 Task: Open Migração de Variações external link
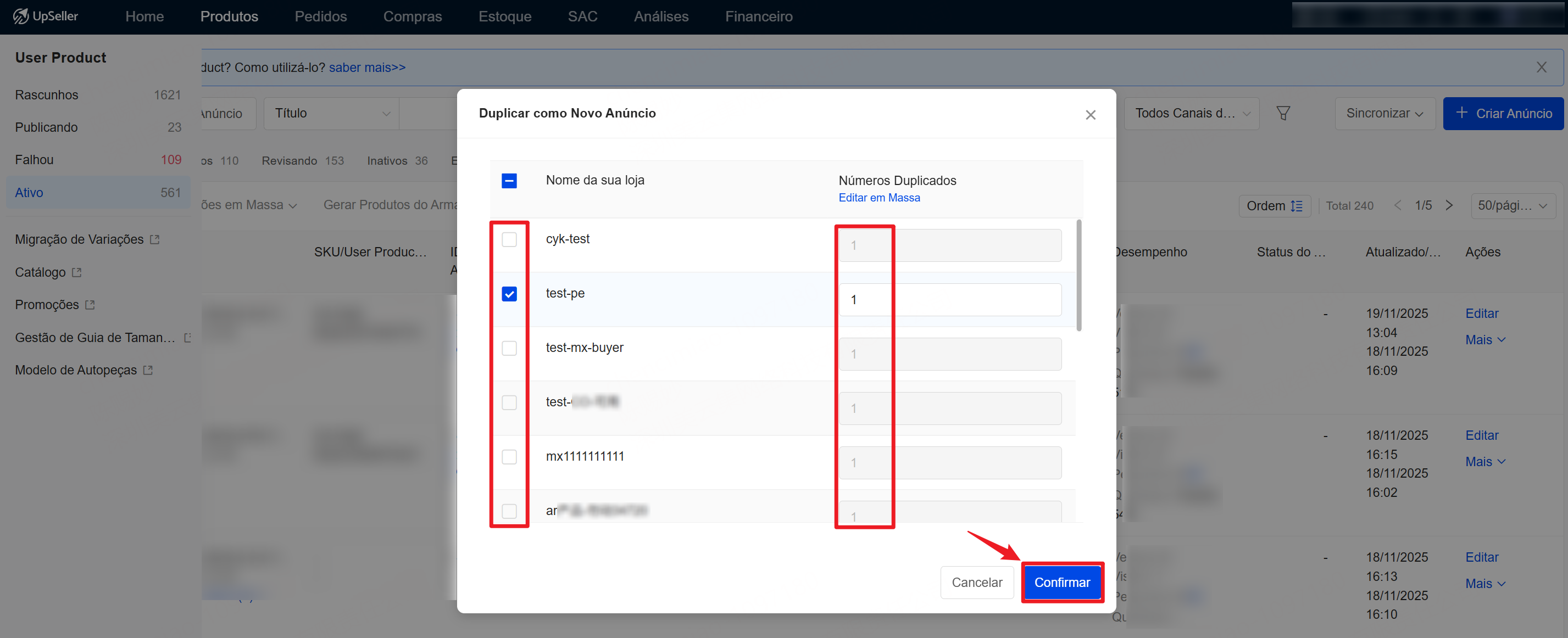click(x=154, y=239)
